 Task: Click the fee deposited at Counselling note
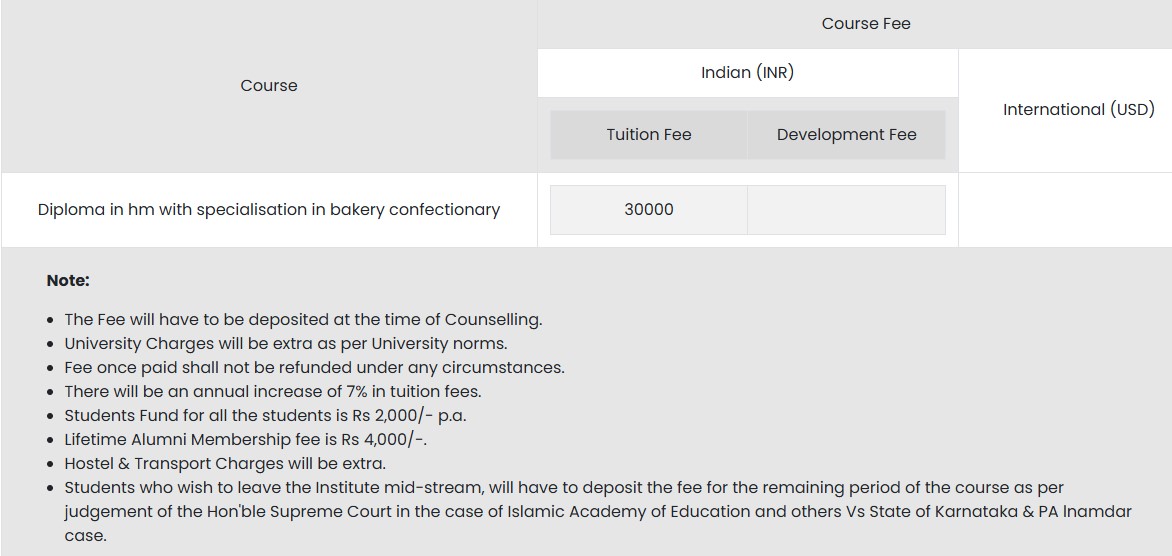[303, 320]
